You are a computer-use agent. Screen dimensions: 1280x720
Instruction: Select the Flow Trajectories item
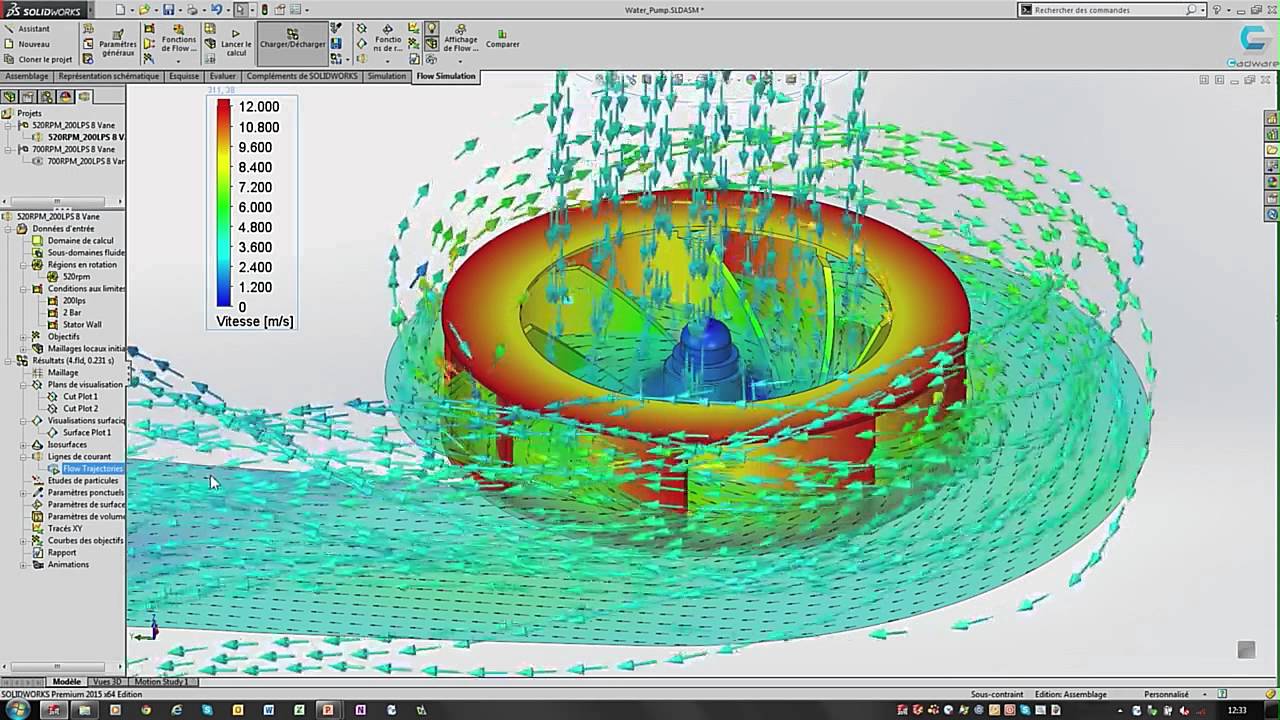(93, 469)
